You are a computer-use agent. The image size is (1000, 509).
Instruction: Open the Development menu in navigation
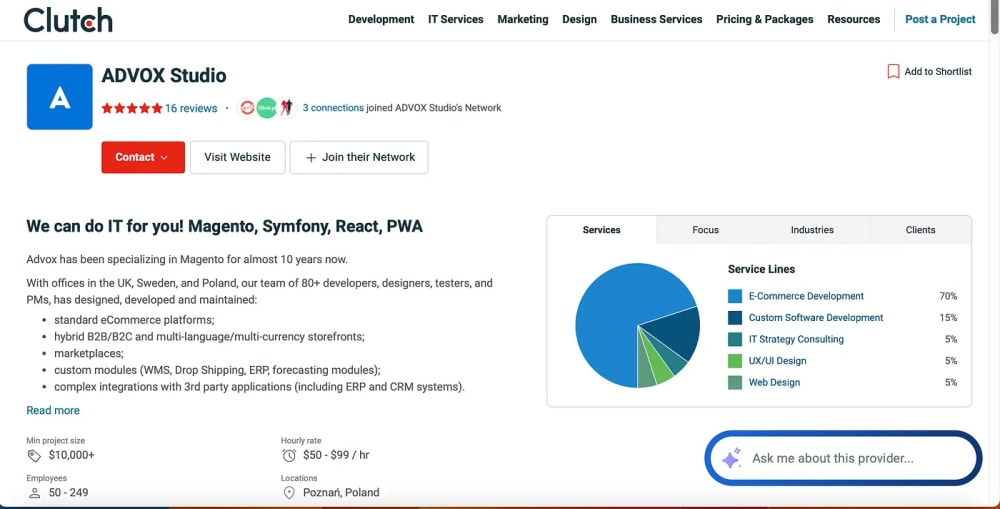pyautogui.click(x=381, y=19)
